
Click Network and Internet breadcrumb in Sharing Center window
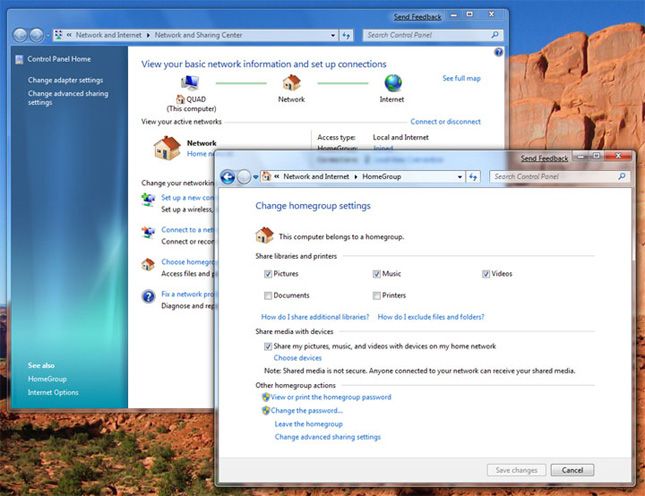(108, 35)
